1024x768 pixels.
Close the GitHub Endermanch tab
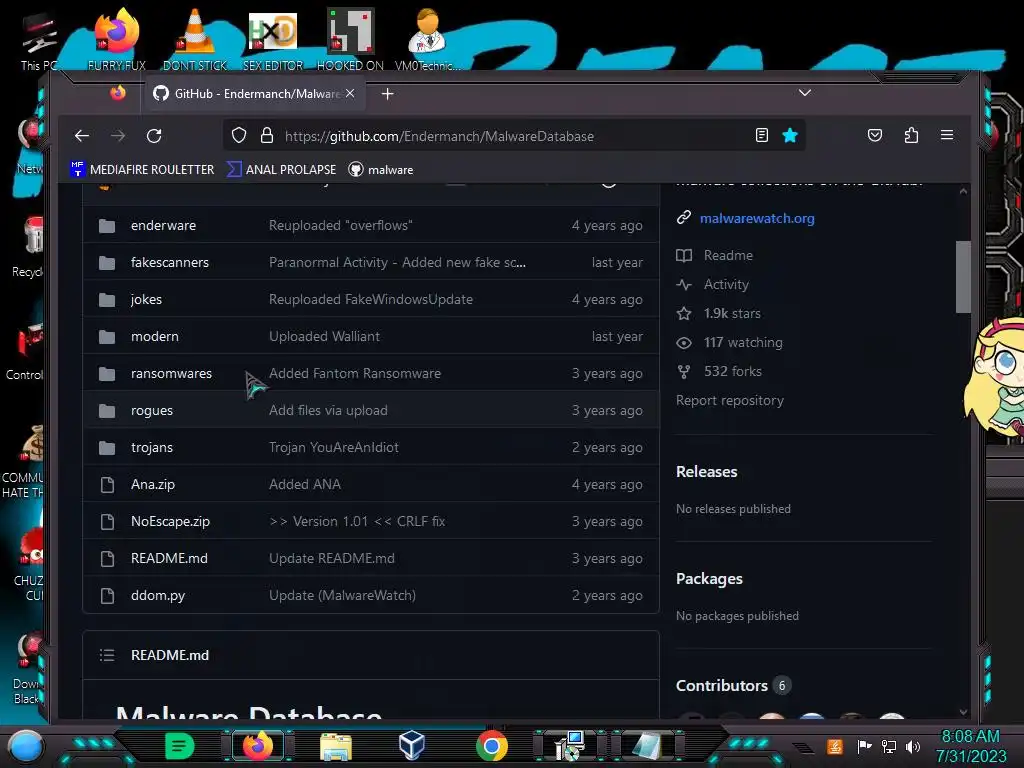point(350,93)
